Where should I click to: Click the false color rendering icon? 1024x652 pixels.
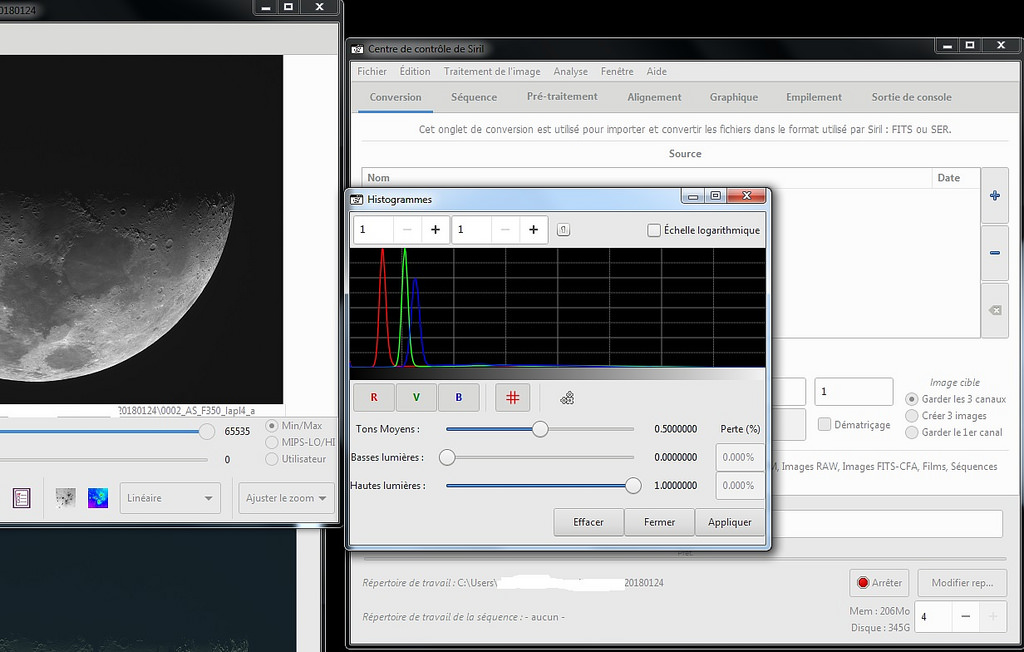[x=97, y=498]
